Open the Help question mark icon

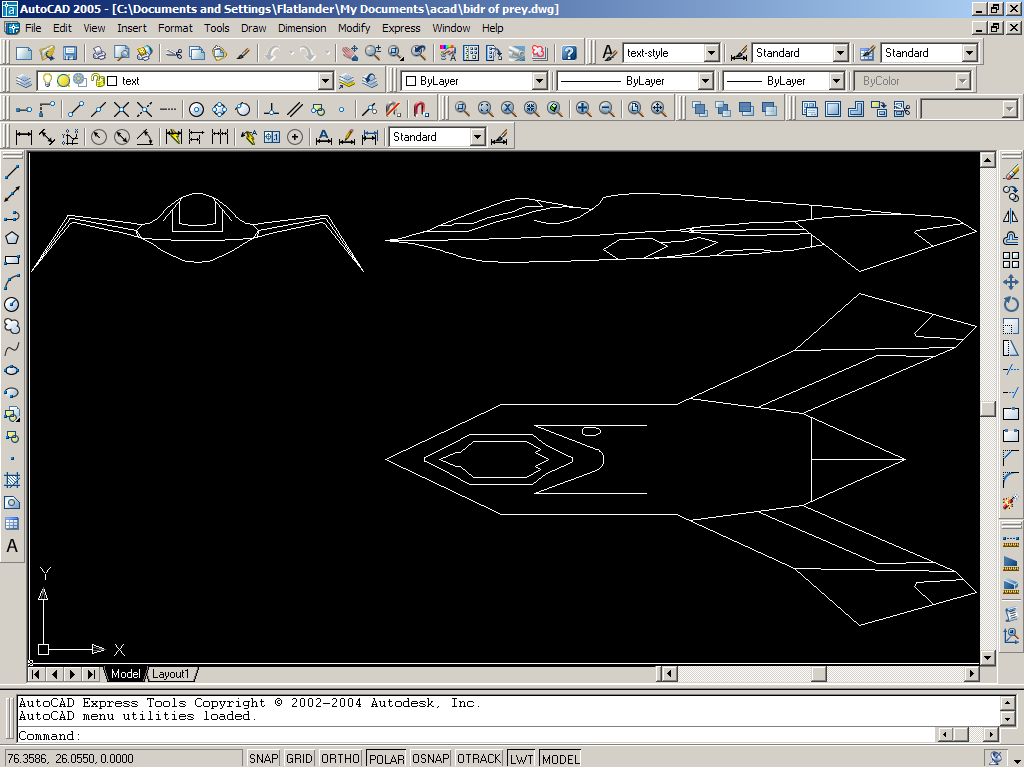[x=569, y=53]
